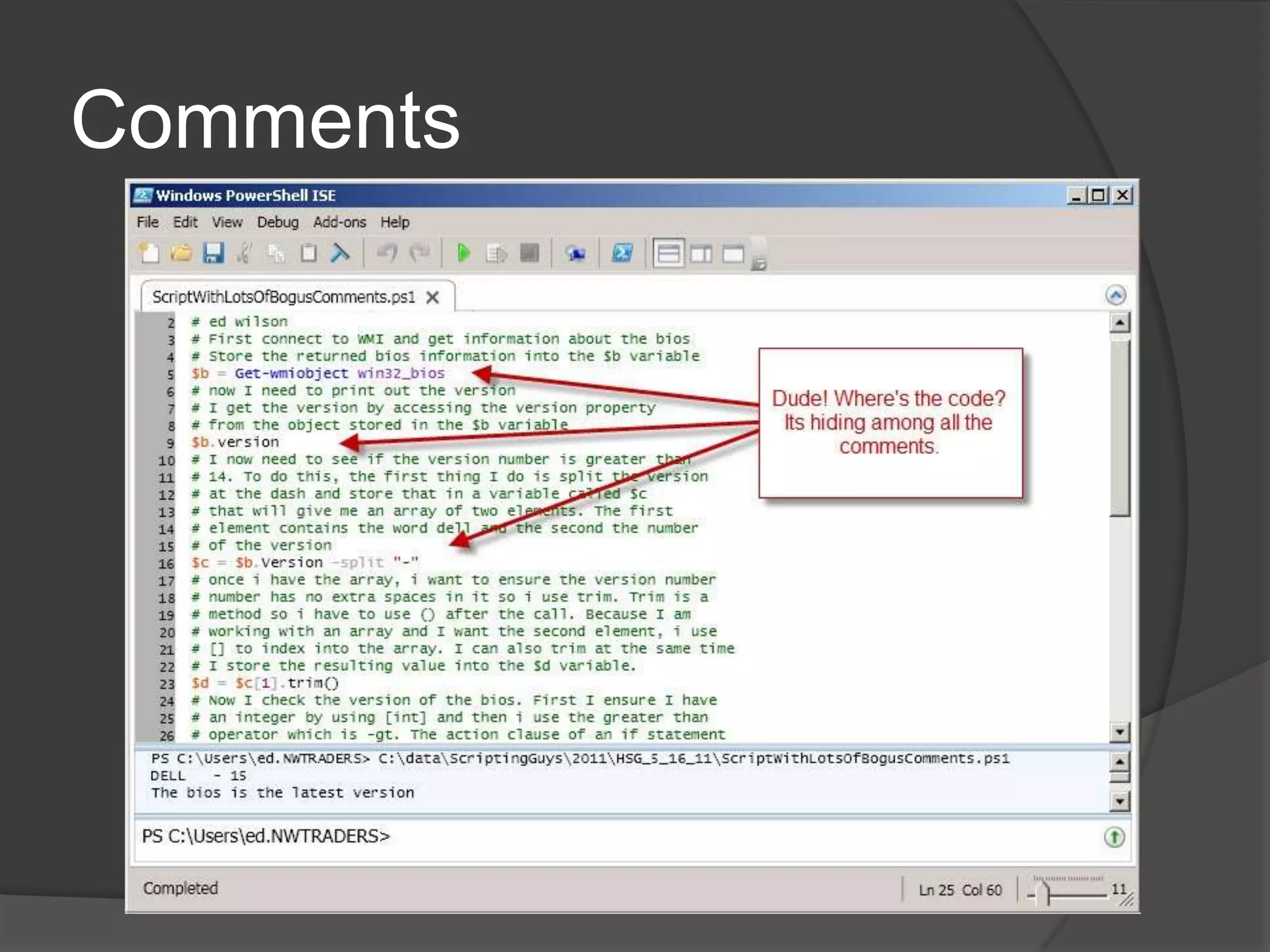Image resolution: width=1270 pixels, height=952 pixels.
Task: Open the Debug menu
Action: click(x=278, y=222)
